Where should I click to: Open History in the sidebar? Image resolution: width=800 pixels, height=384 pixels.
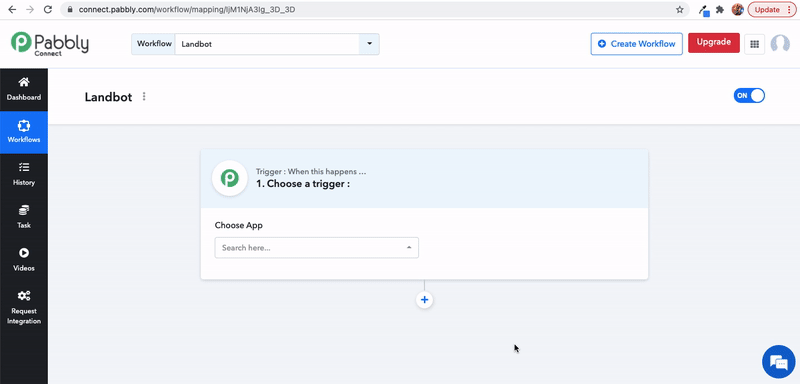[24, 175]
